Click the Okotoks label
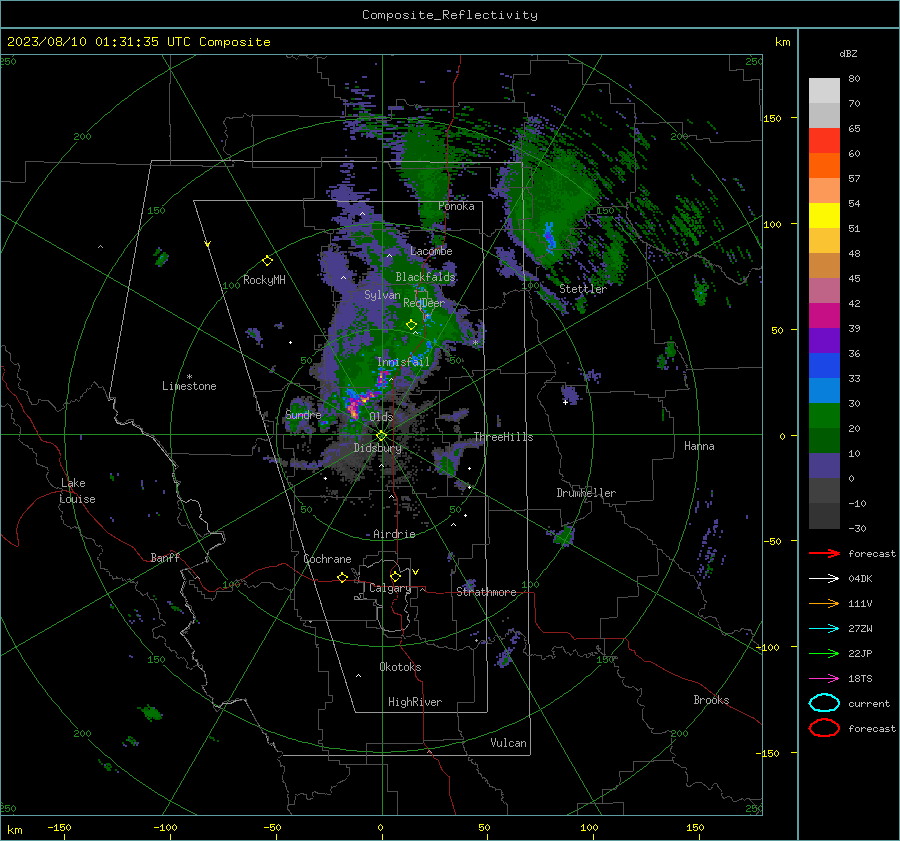 tap(400, 667)
